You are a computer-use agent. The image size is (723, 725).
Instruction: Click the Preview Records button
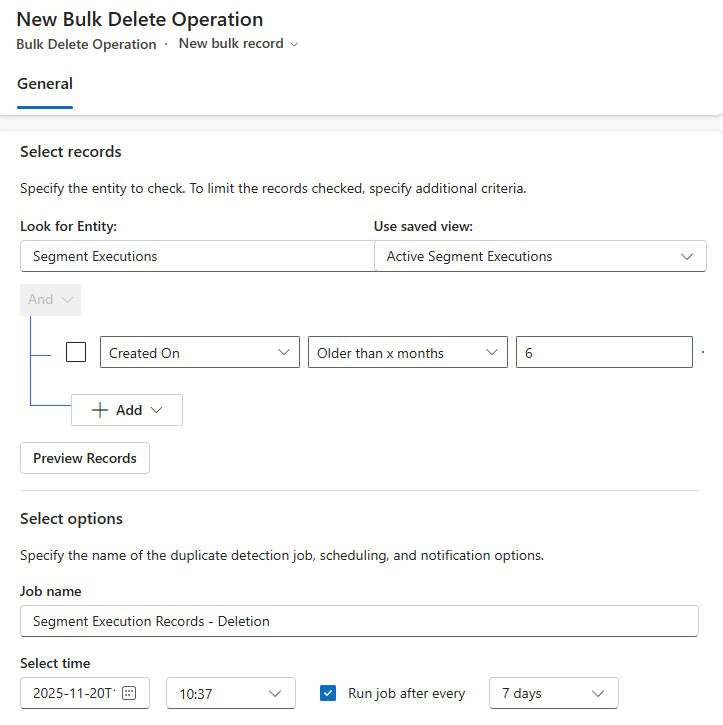pos(85,458)
